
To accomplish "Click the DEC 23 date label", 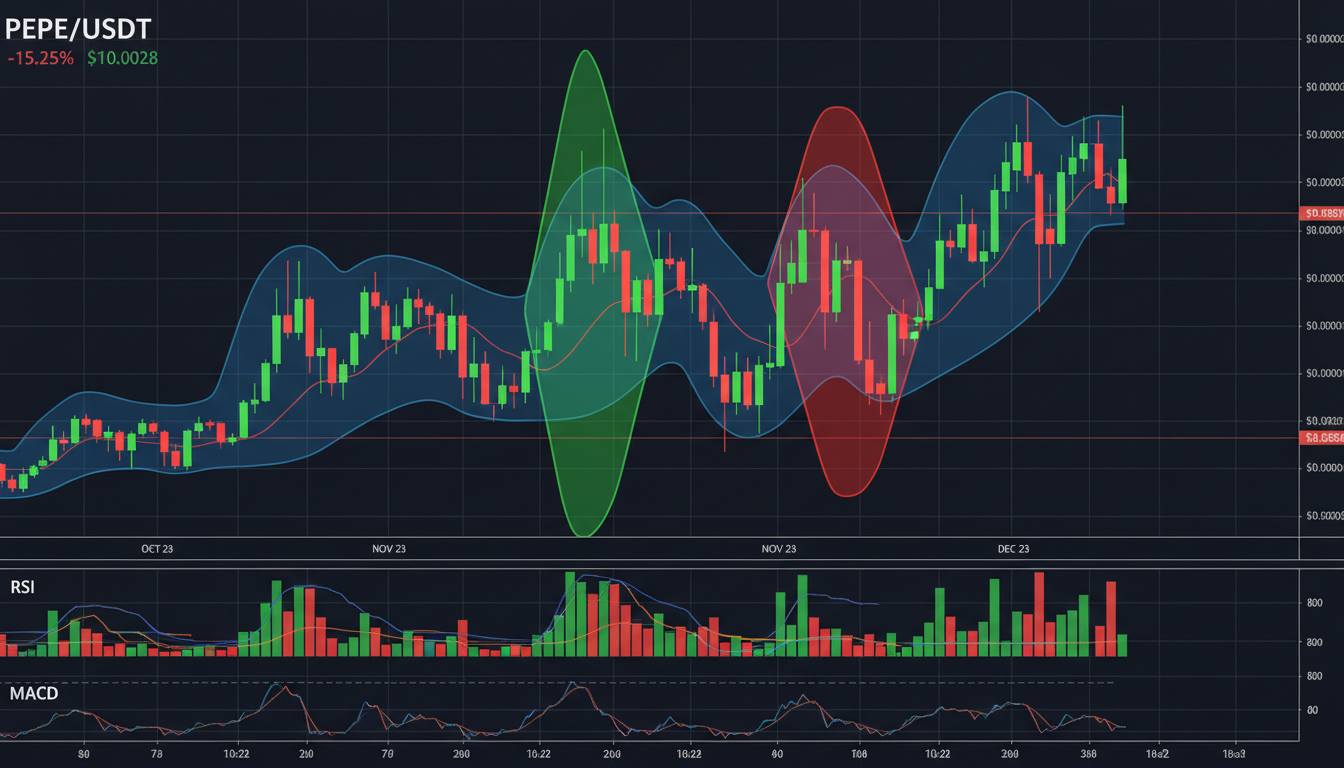I will pos(1013,549).
